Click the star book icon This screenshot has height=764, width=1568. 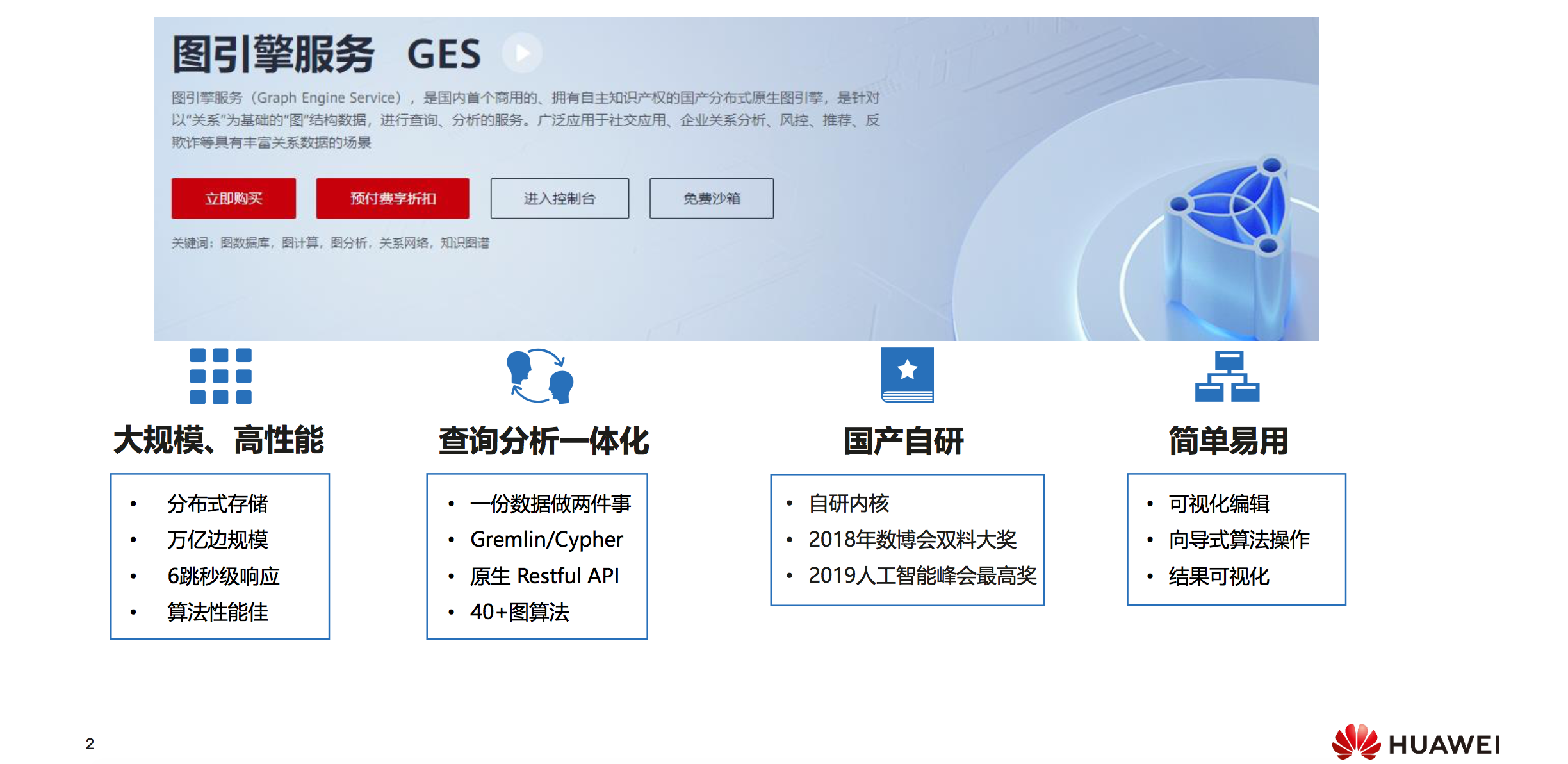click(907, 375)
